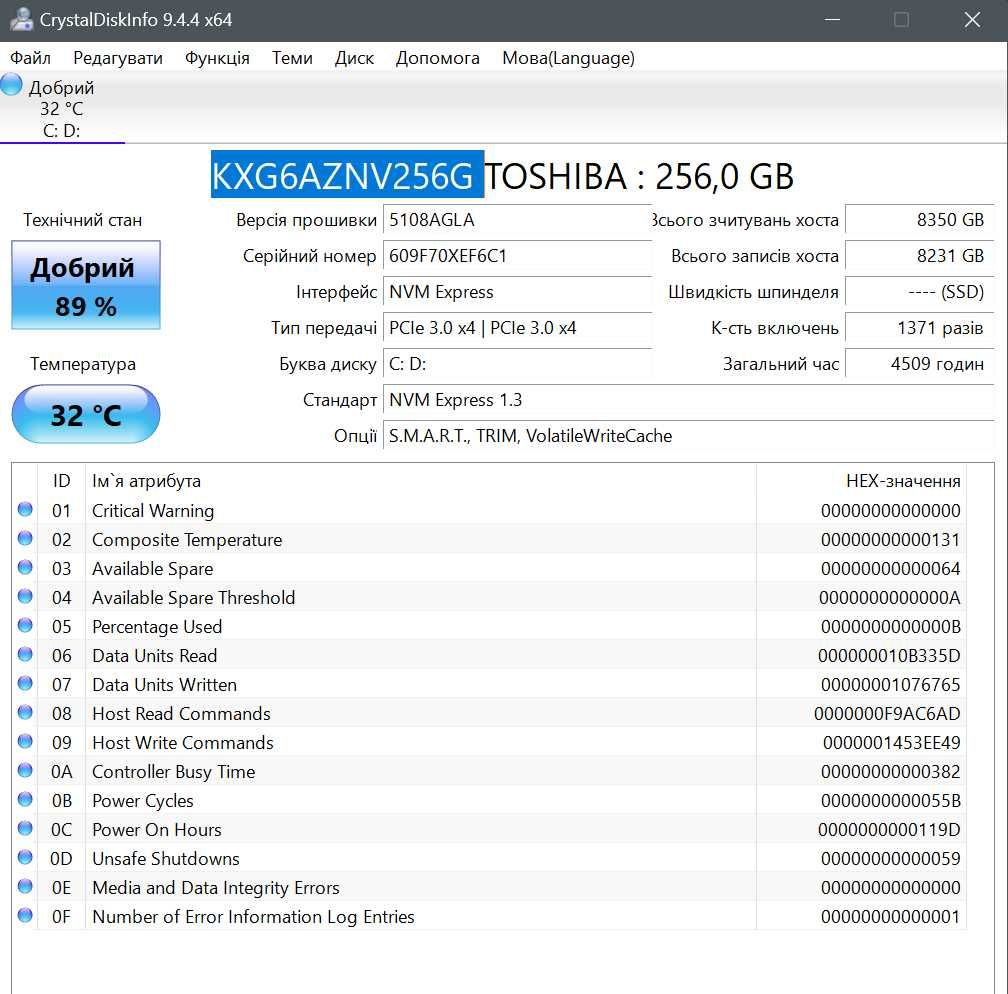This screenshot has height=994, width=1008.
Task: Click the ID column header
Action: point(62,481)
